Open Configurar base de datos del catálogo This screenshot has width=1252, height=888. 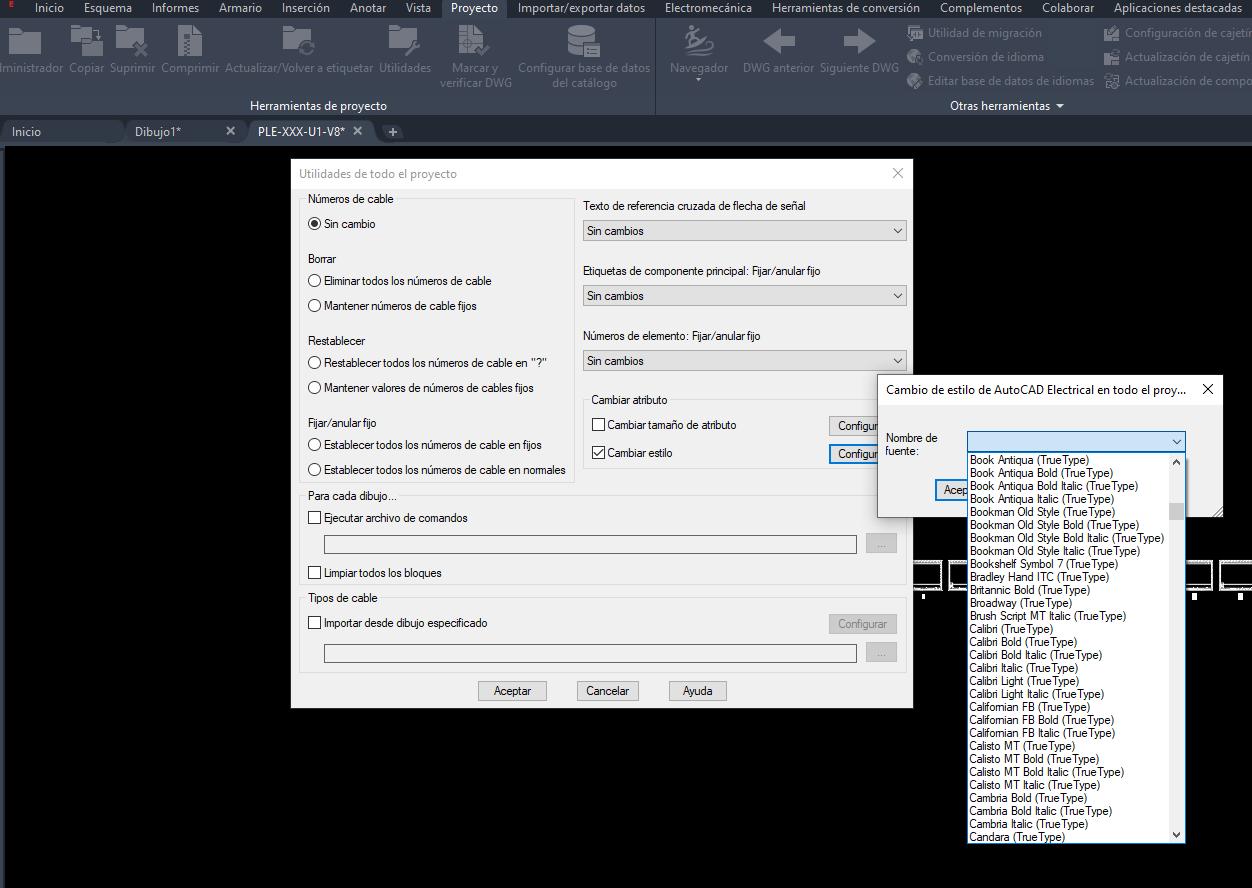(x=583, y=40)
